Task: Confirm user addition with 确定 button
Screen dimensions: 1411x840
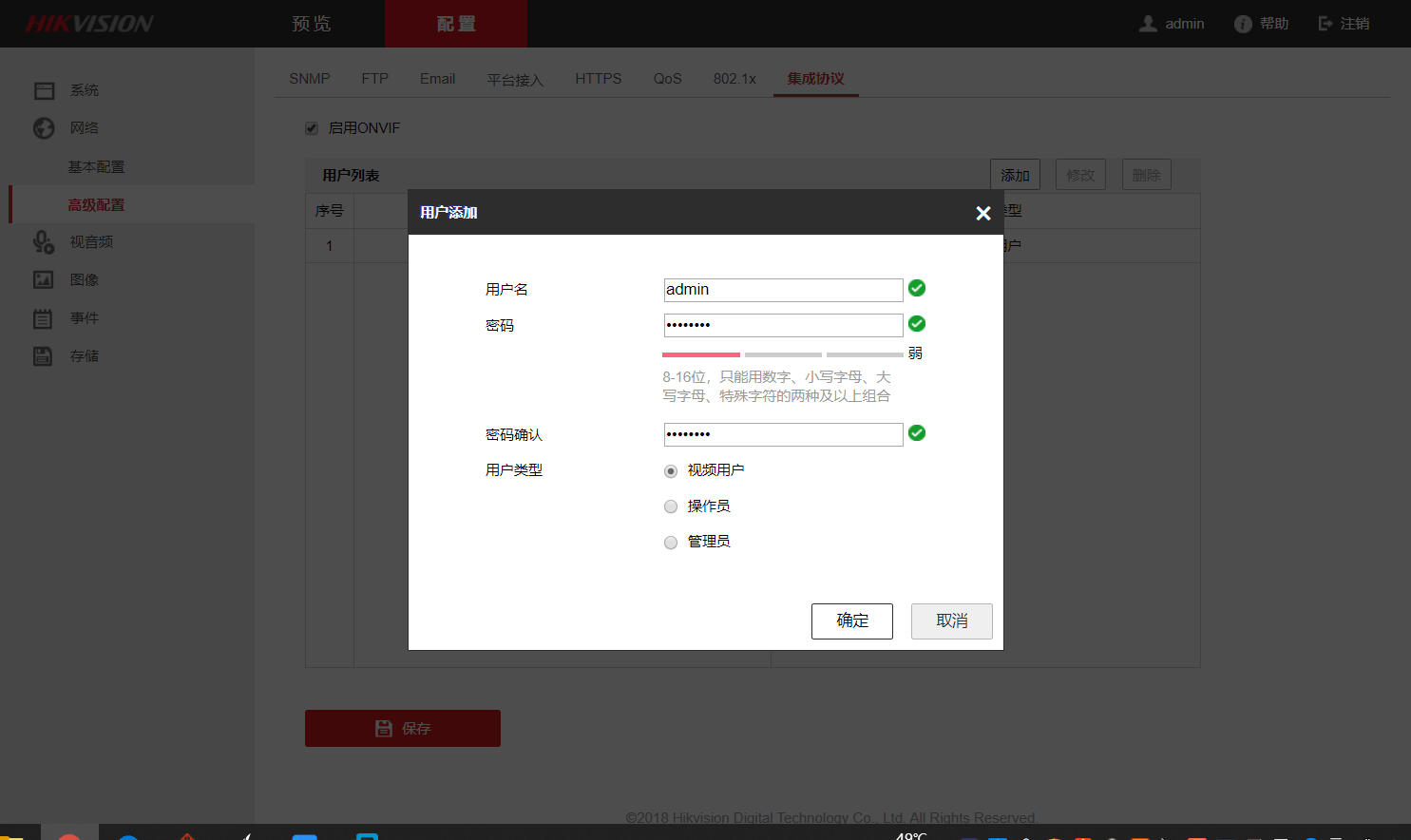Action: coord(851,620)
